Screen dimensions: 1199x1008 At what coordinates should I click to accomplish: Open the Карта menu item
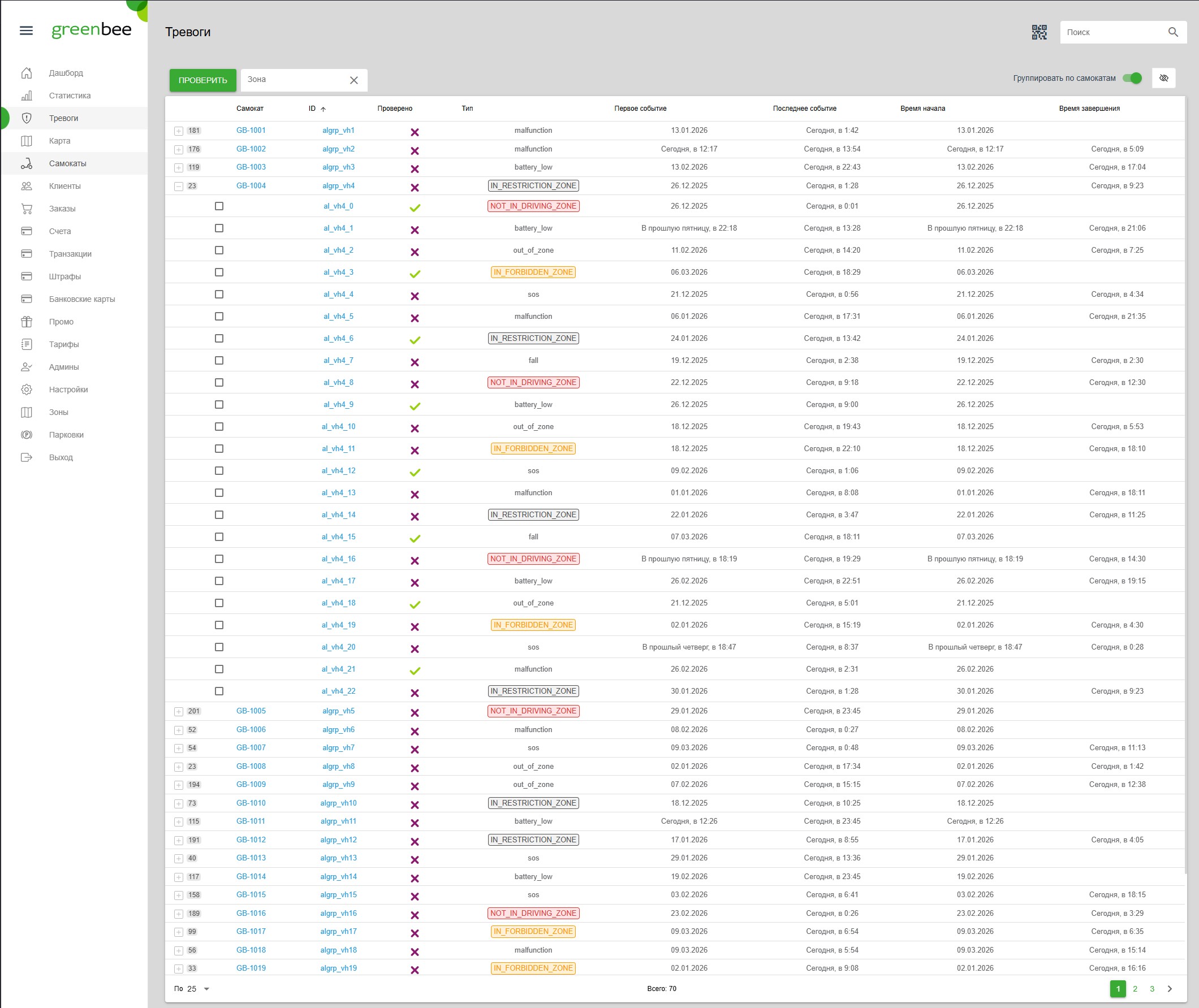coord(59,141)
